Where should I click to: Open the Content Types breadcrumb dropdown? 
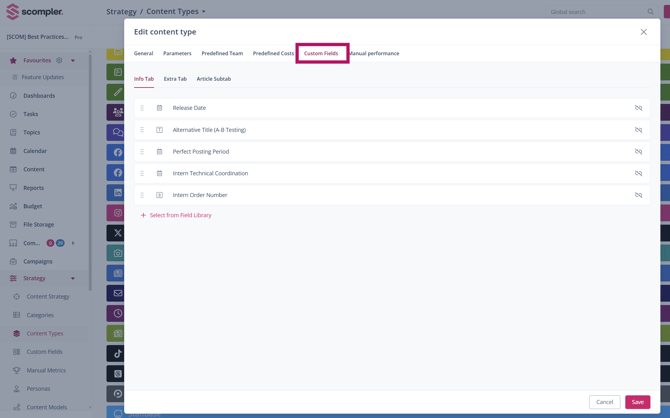(204, 12)
